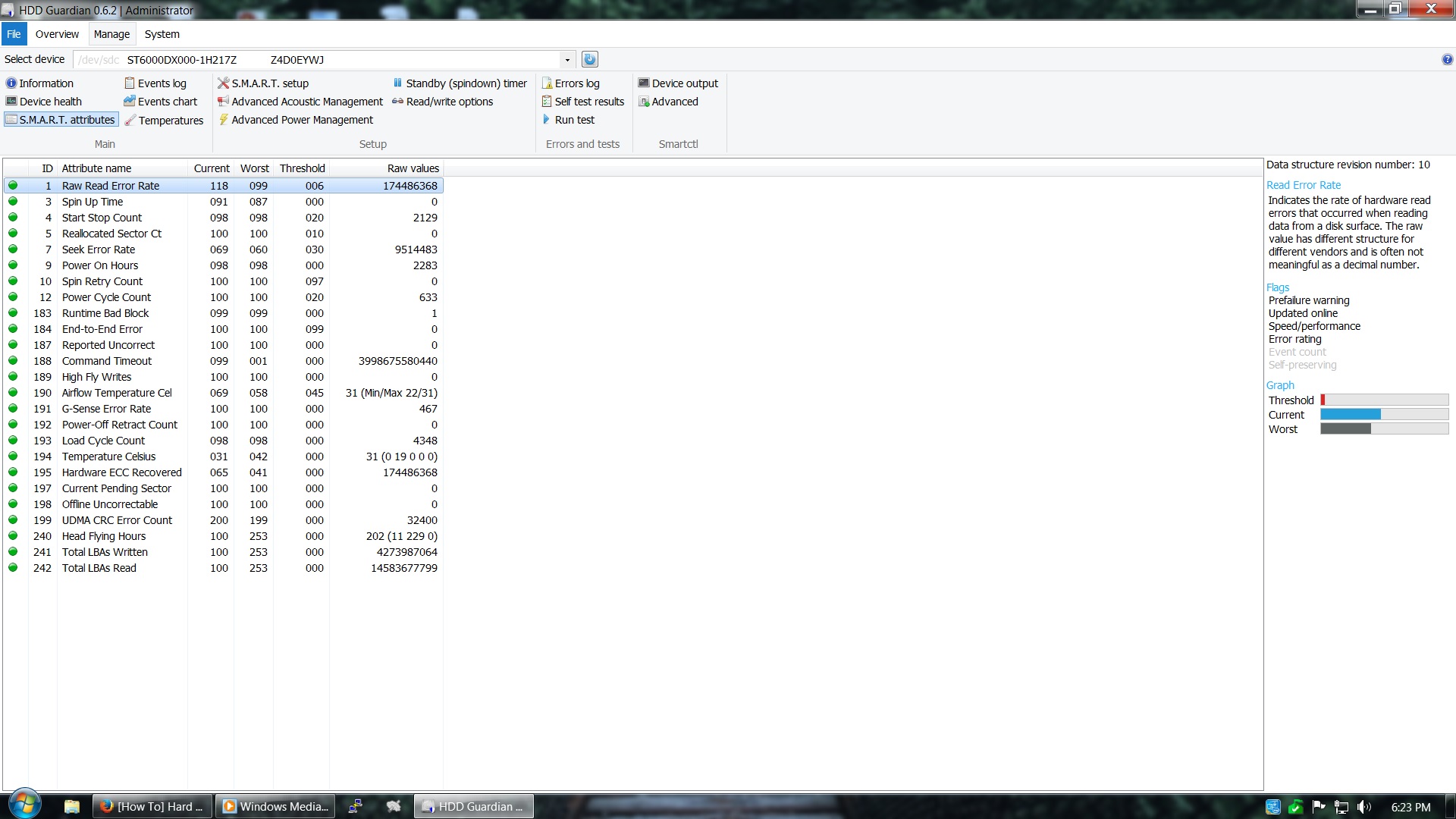The width and height of the screenshot is (1456, 819).
Task: Click the Threshold graph bar
Action: pyautogui.click(x=1384, y=400)
